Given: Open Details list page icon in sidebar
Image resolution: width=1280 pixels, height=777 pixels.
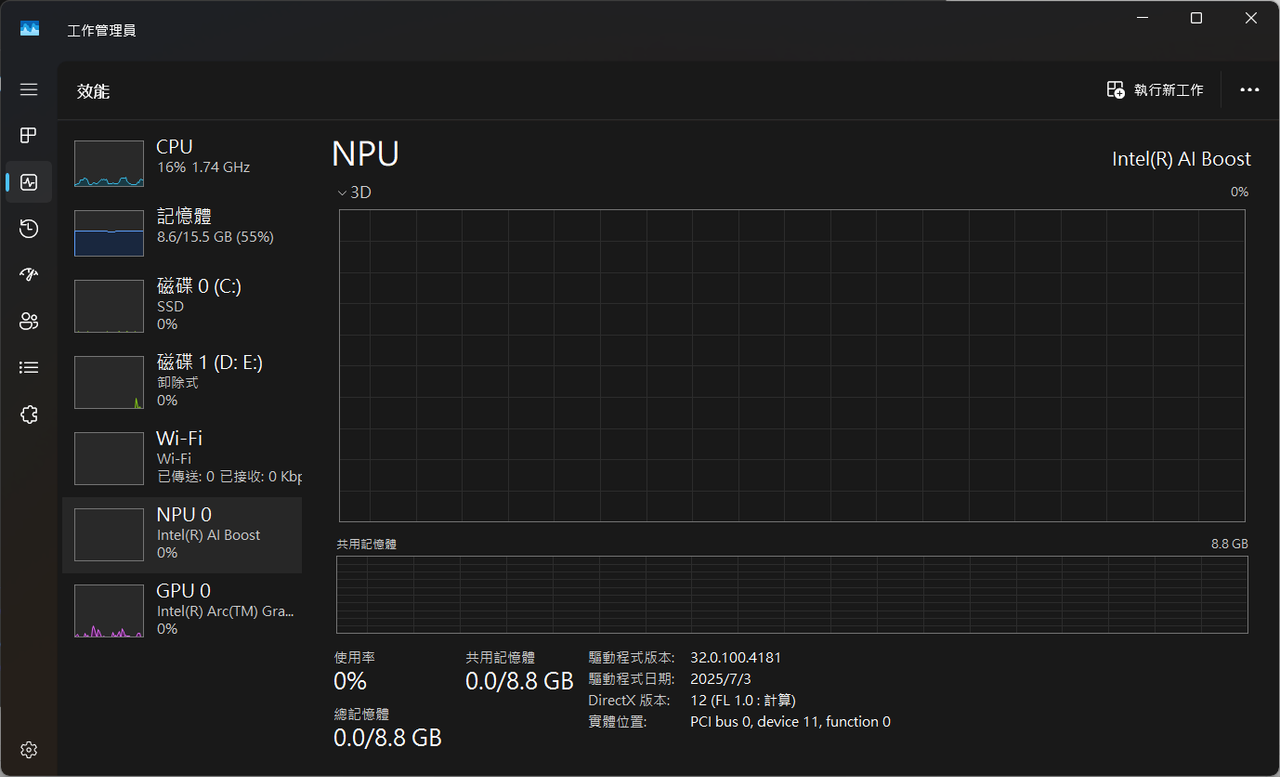Looking at the screenshot, I should pyautogui.click(x=29, y=368).
